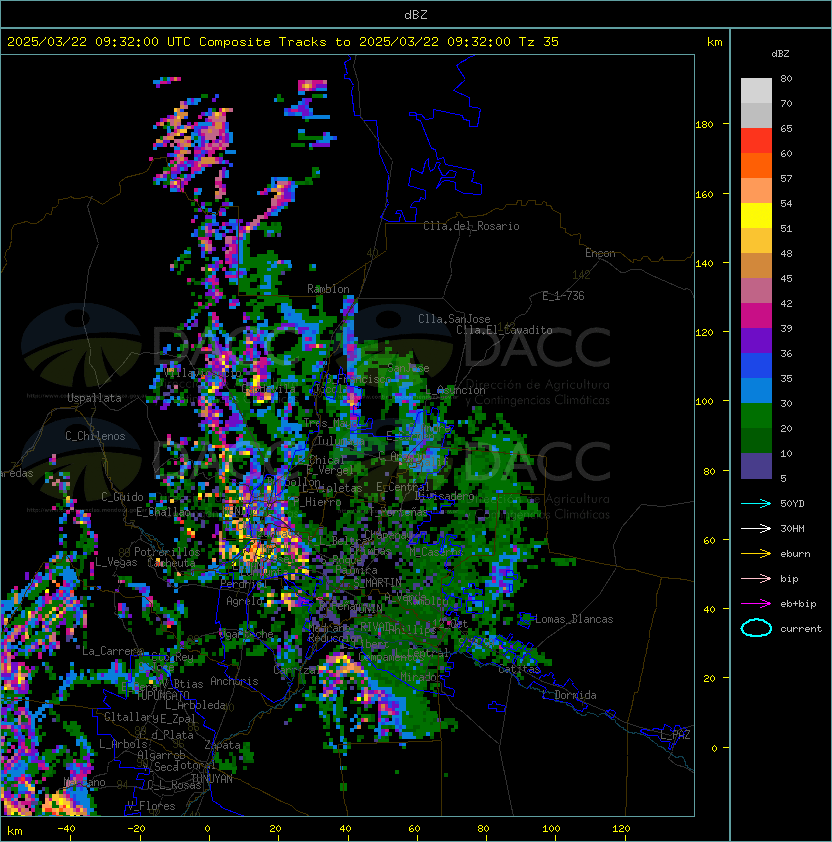Click the 'TUNUYAN' map label

coord(212,779)
